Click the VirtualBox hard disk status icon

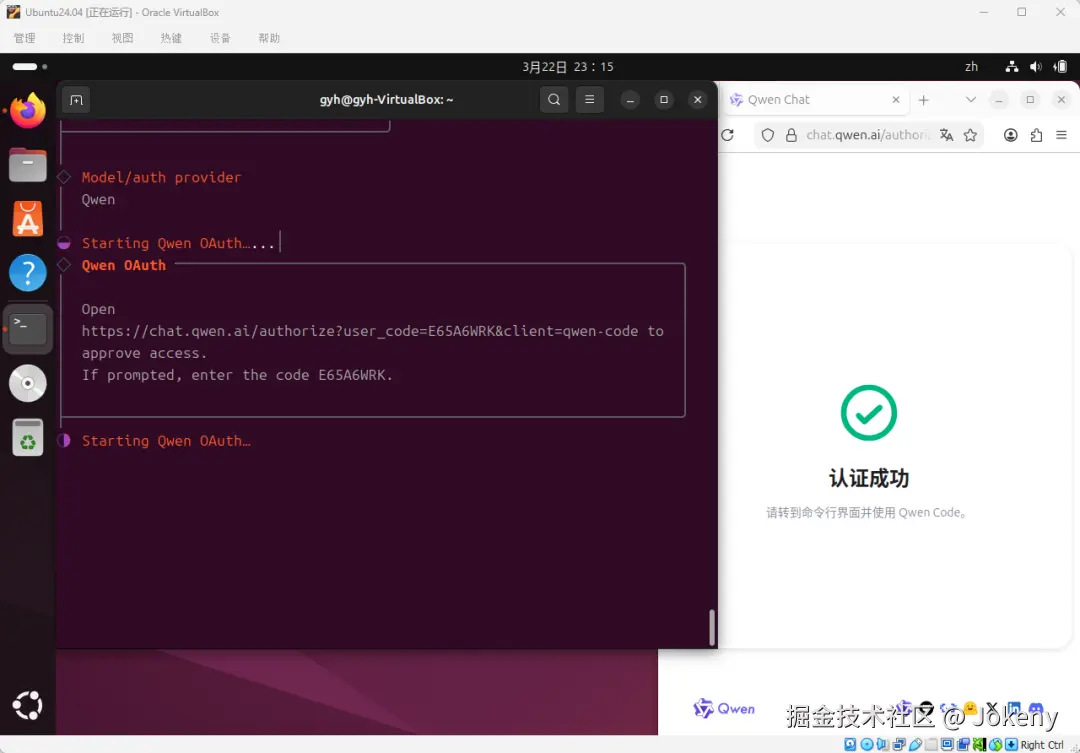850,745
